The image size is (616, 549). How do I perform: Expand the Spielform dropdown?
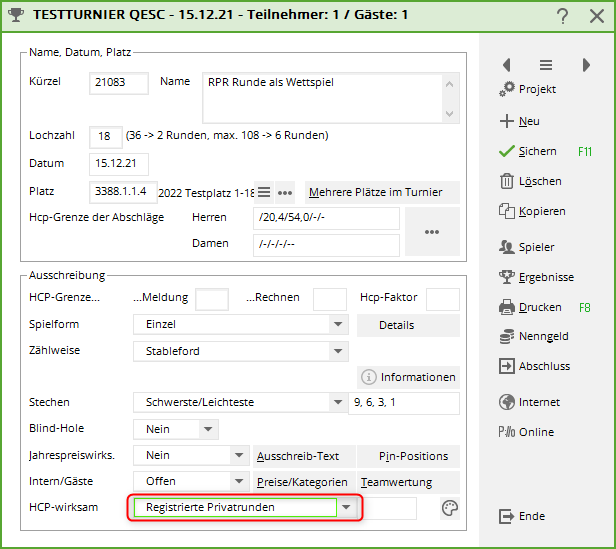pos(339,325)
